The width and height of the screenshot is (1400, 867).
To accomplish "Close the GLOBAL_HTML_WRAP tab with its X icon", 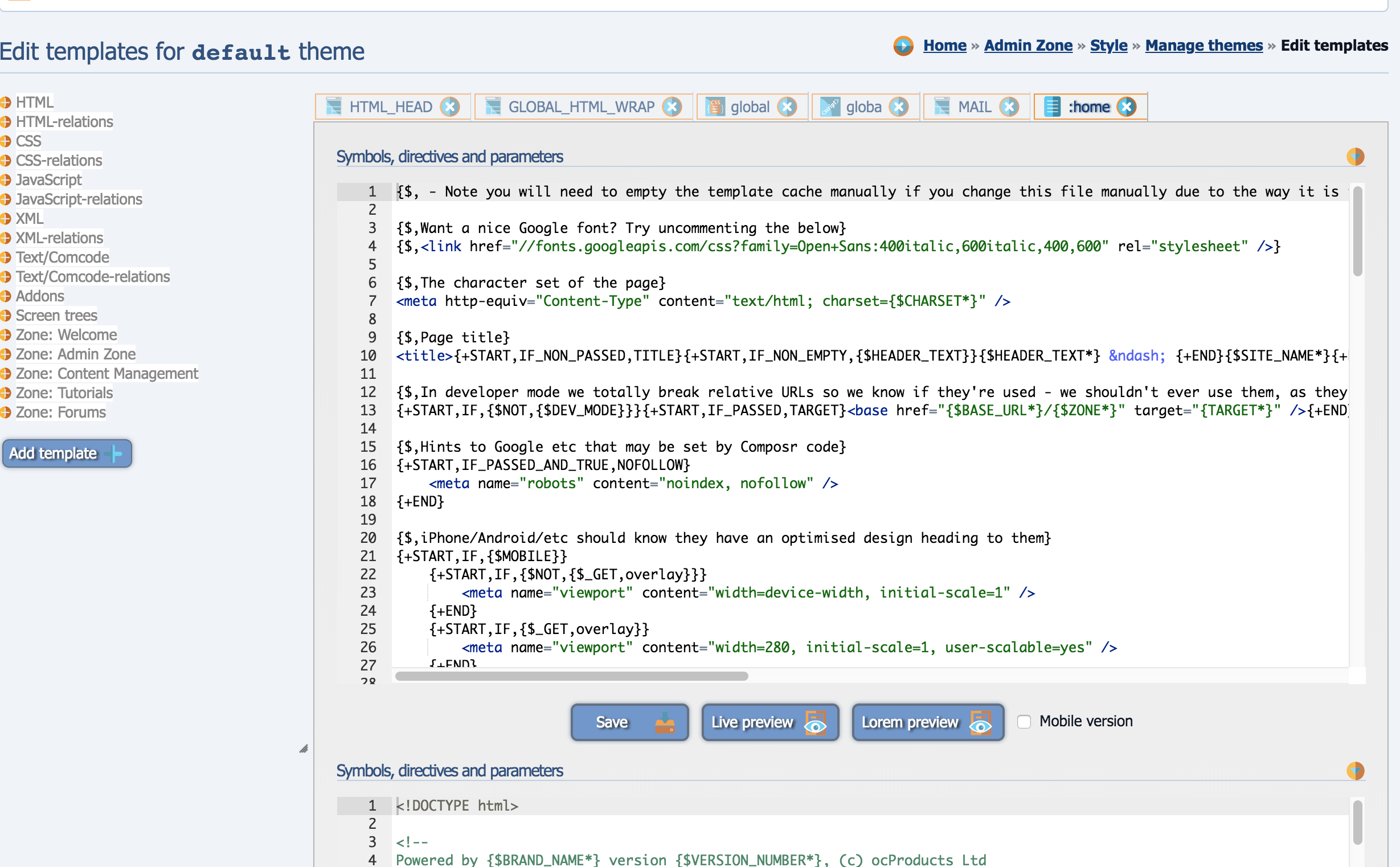I will pyautogui.click(x=672, y=107).
